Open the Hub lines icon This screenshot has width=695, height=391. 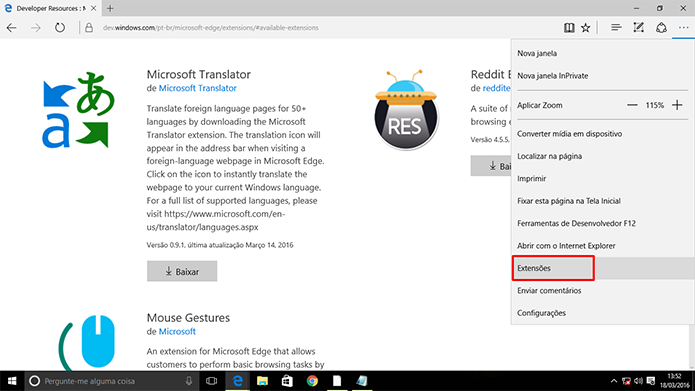[x=616, y=28]
